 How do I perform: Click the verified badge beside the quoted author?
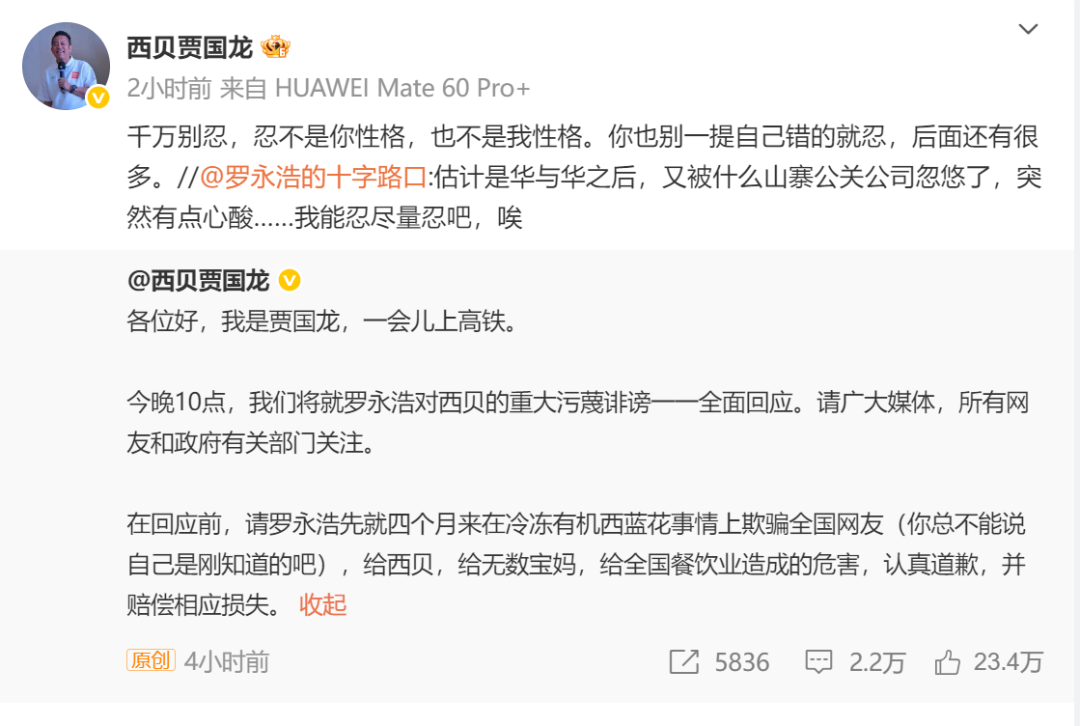point(289,280)
